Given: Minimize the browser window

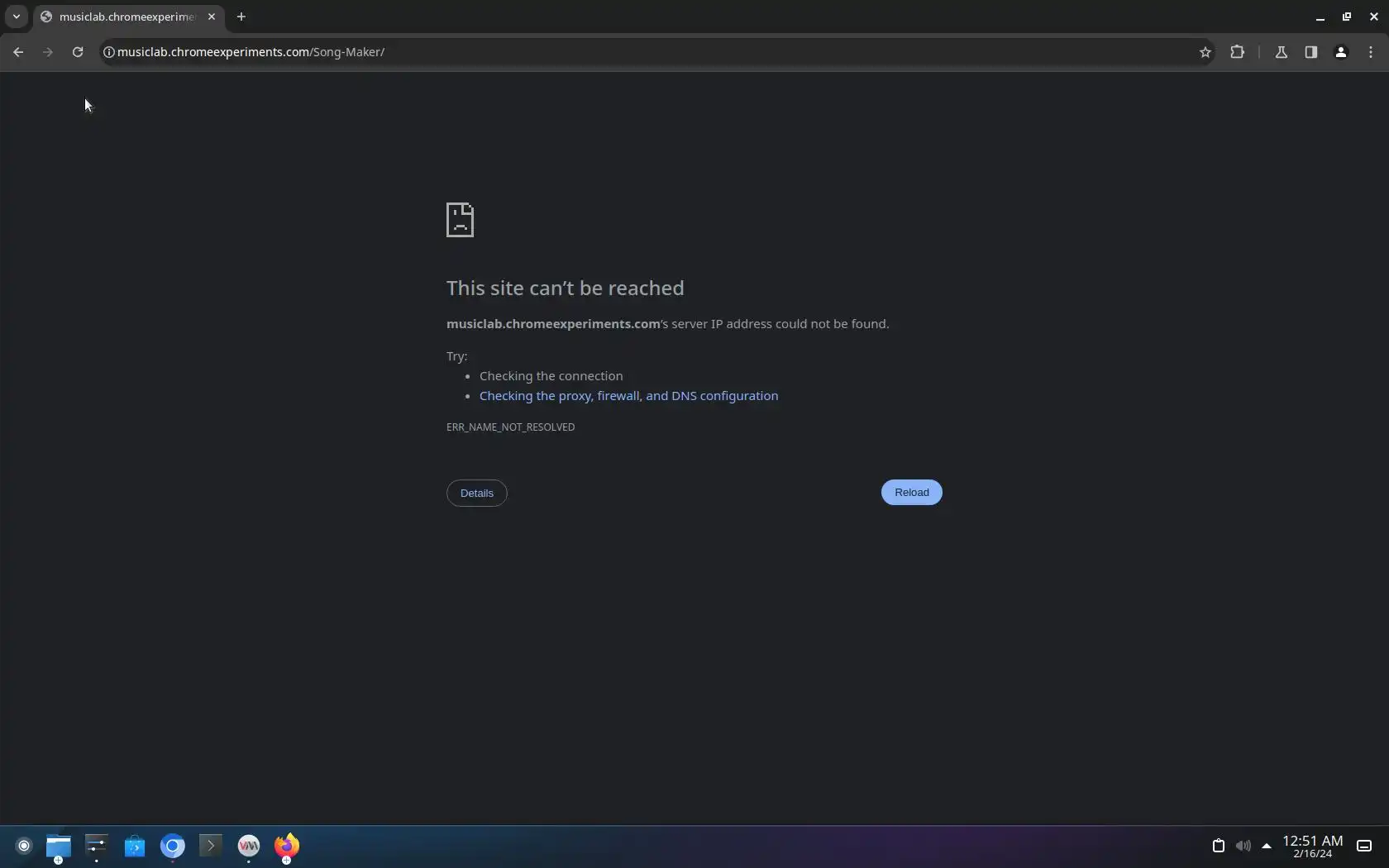Looking at the screenshot, I should 1320,17.
